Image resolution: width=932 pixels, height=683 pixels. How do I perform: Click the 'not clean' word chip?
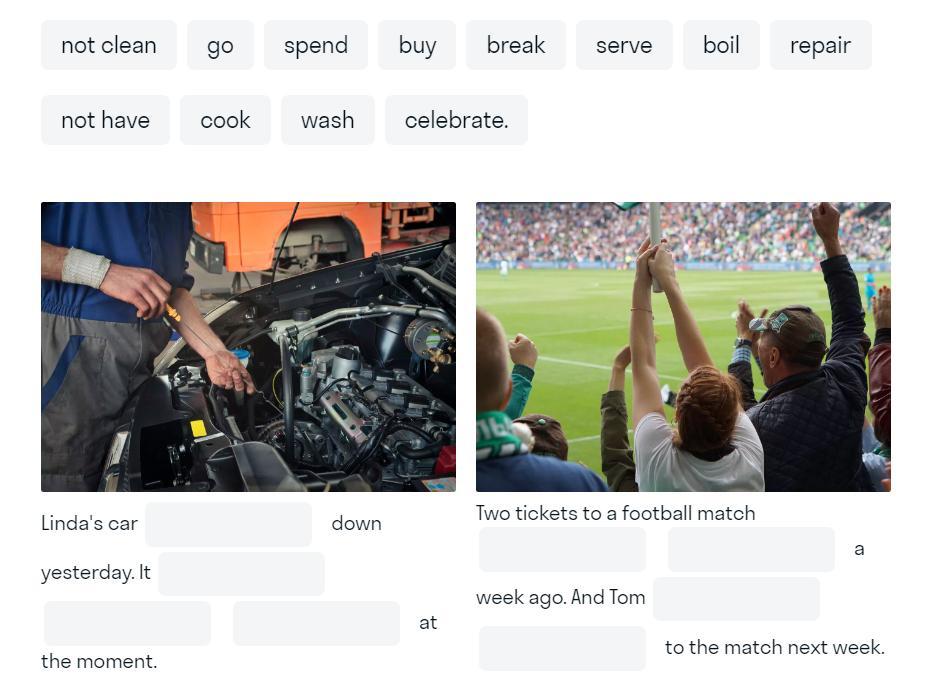pos(108,45)
